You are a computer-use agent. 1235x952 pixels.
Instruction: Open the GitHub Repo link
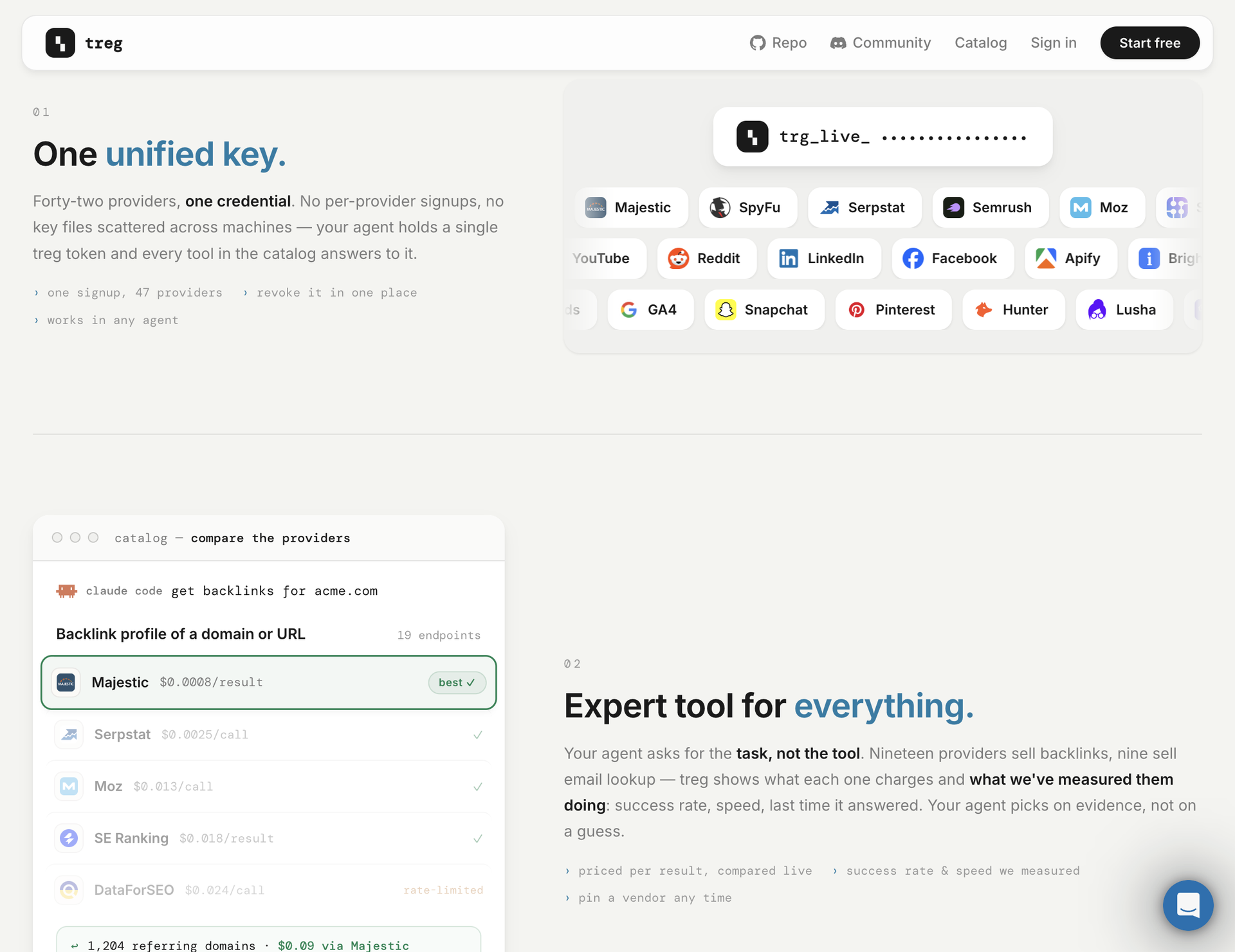point(778,43)
